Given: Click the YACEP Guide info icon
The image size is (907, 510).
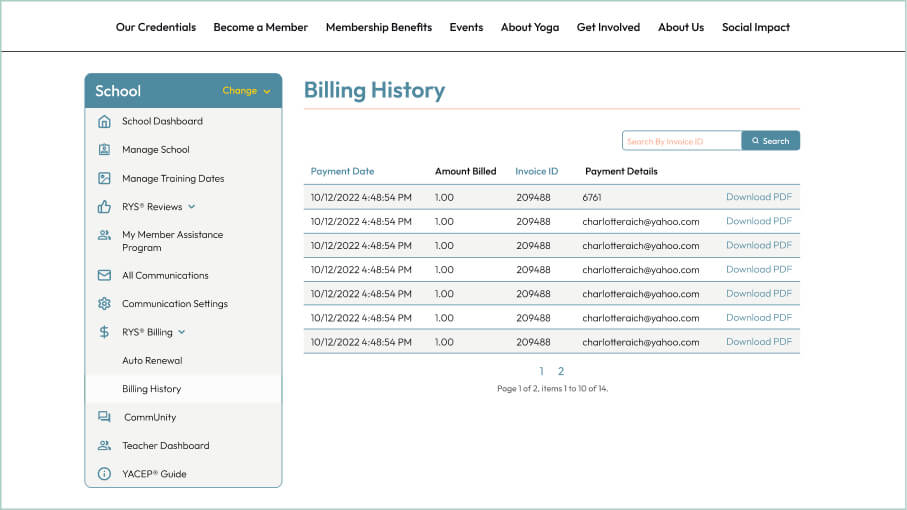Looking at the screenshot, I should (104, 474).
